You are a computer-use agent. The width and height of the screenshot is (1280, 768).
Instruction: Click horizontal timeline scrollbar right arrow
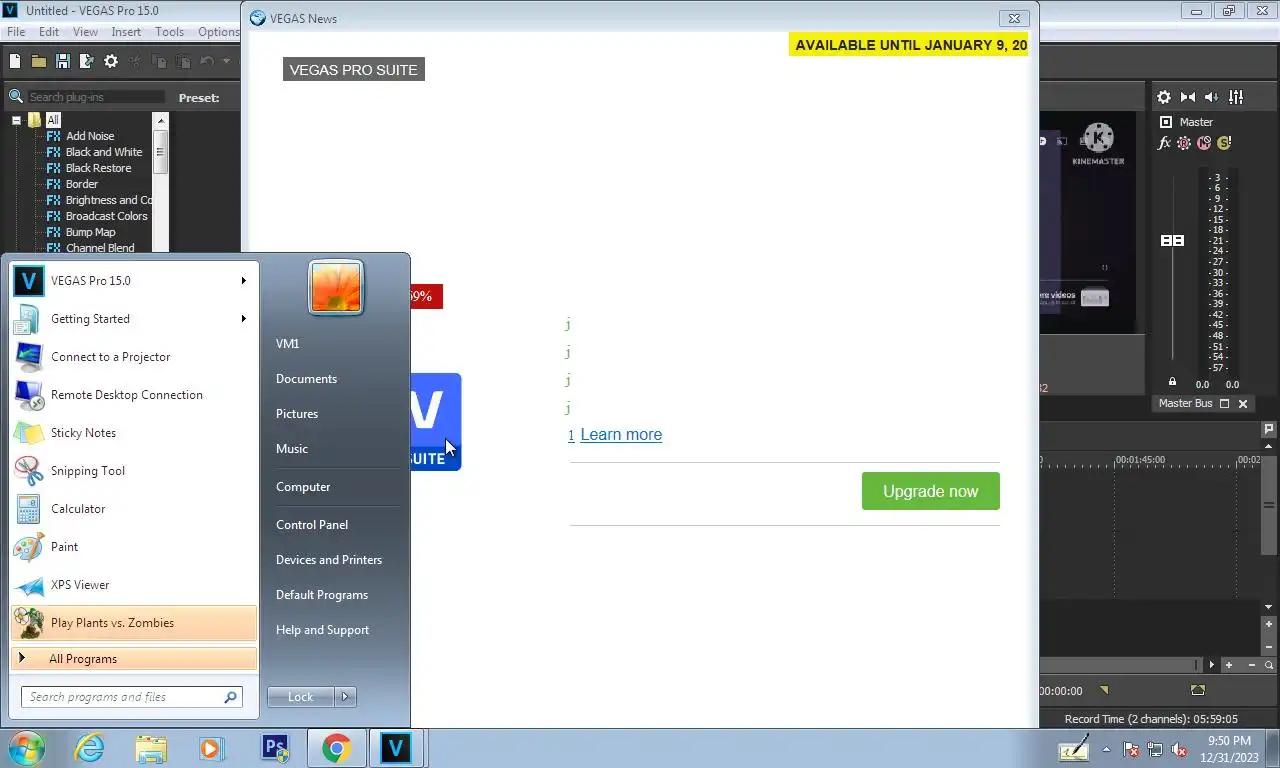[1212, 665]
